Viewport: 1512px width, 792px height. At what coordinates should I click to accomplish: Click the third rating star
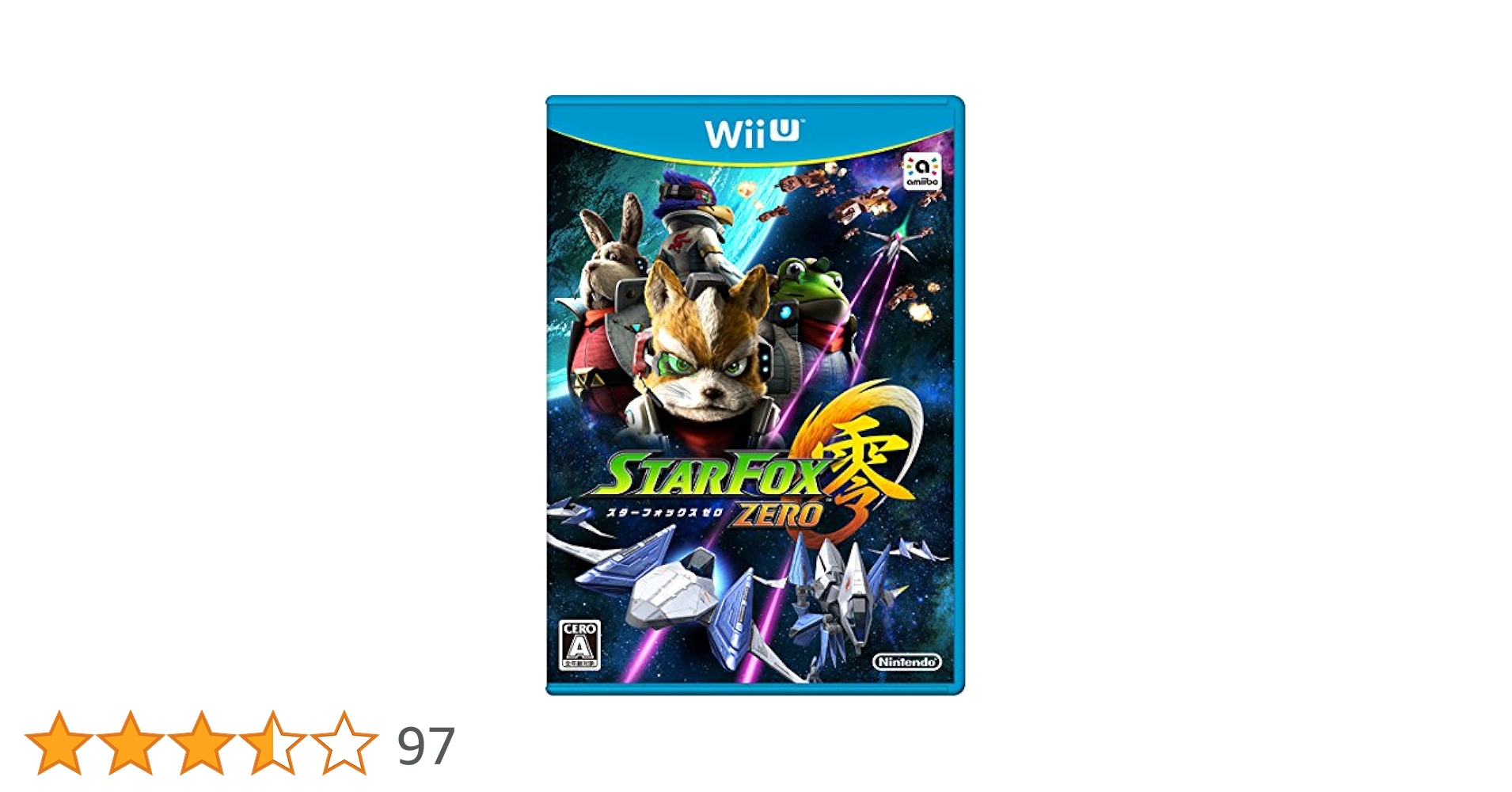point(201,743)
